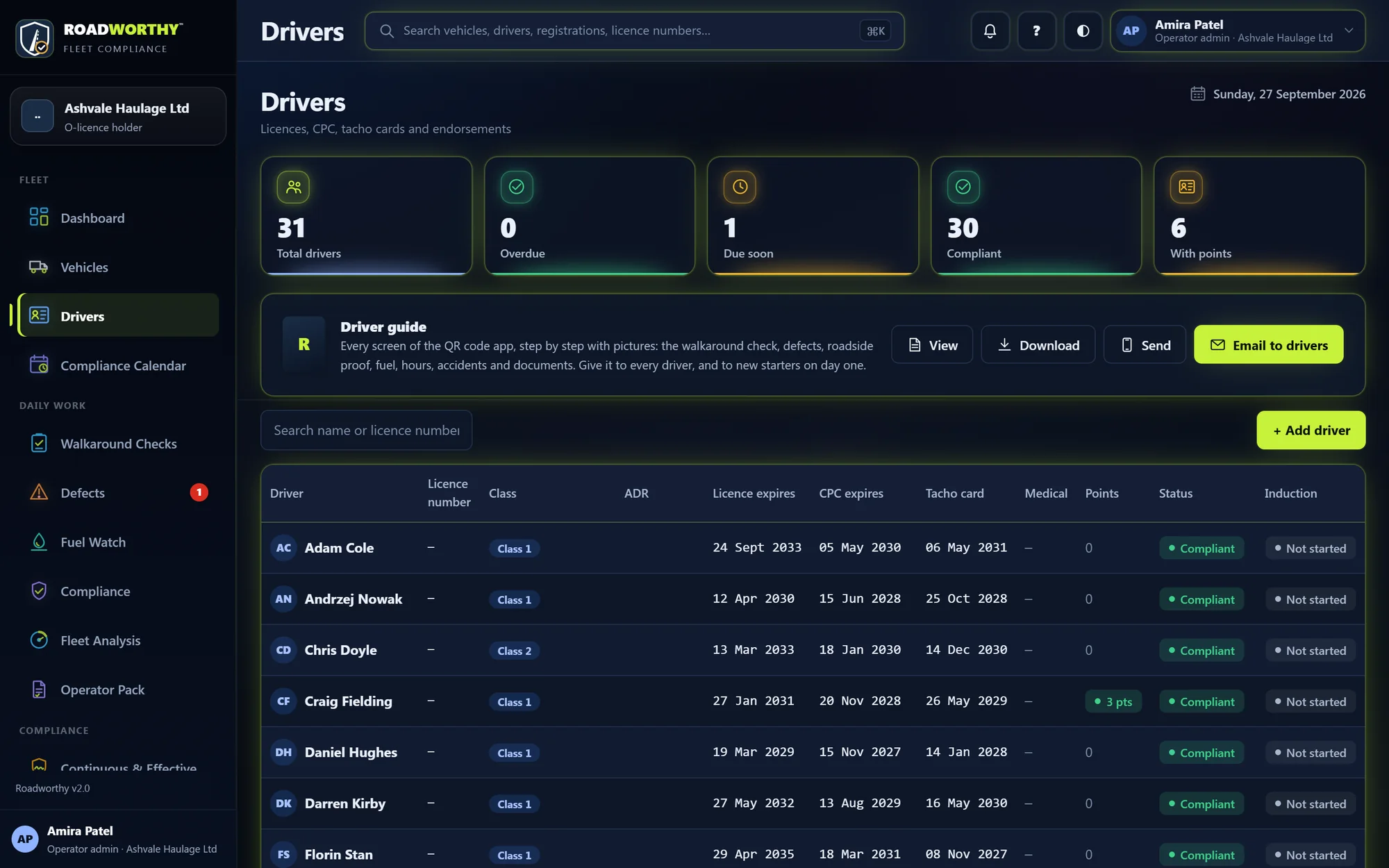Click the Total drivers card

point(366,215)
